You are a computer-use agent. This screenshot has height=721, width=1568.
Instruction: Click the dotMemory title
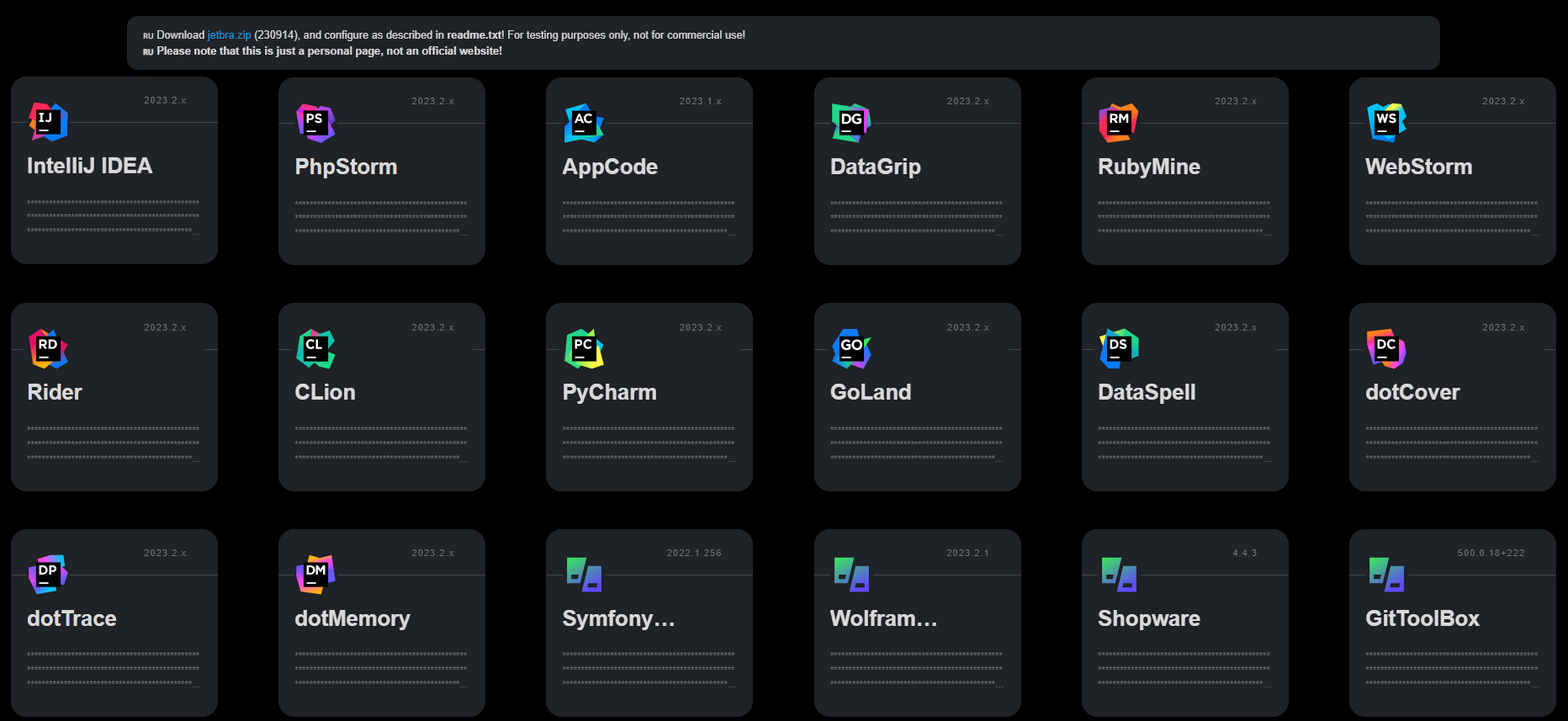pyautogui.click(x=352, y=618)
